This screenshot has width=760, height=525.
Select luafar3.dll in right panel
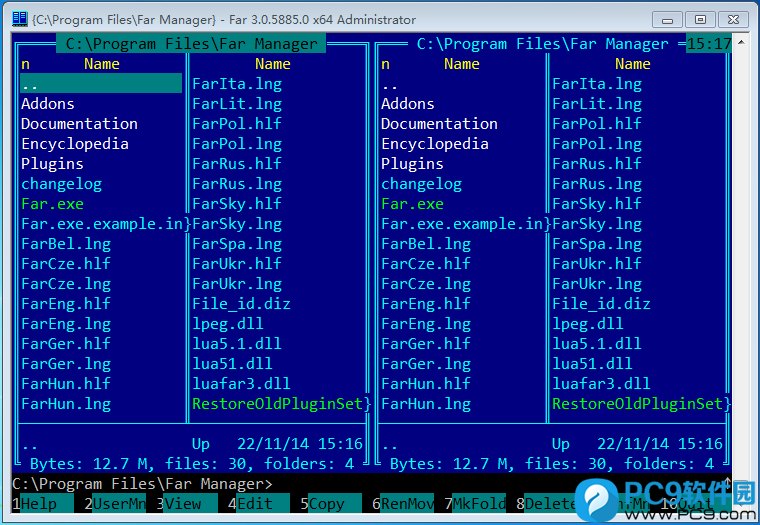point(602,383)
